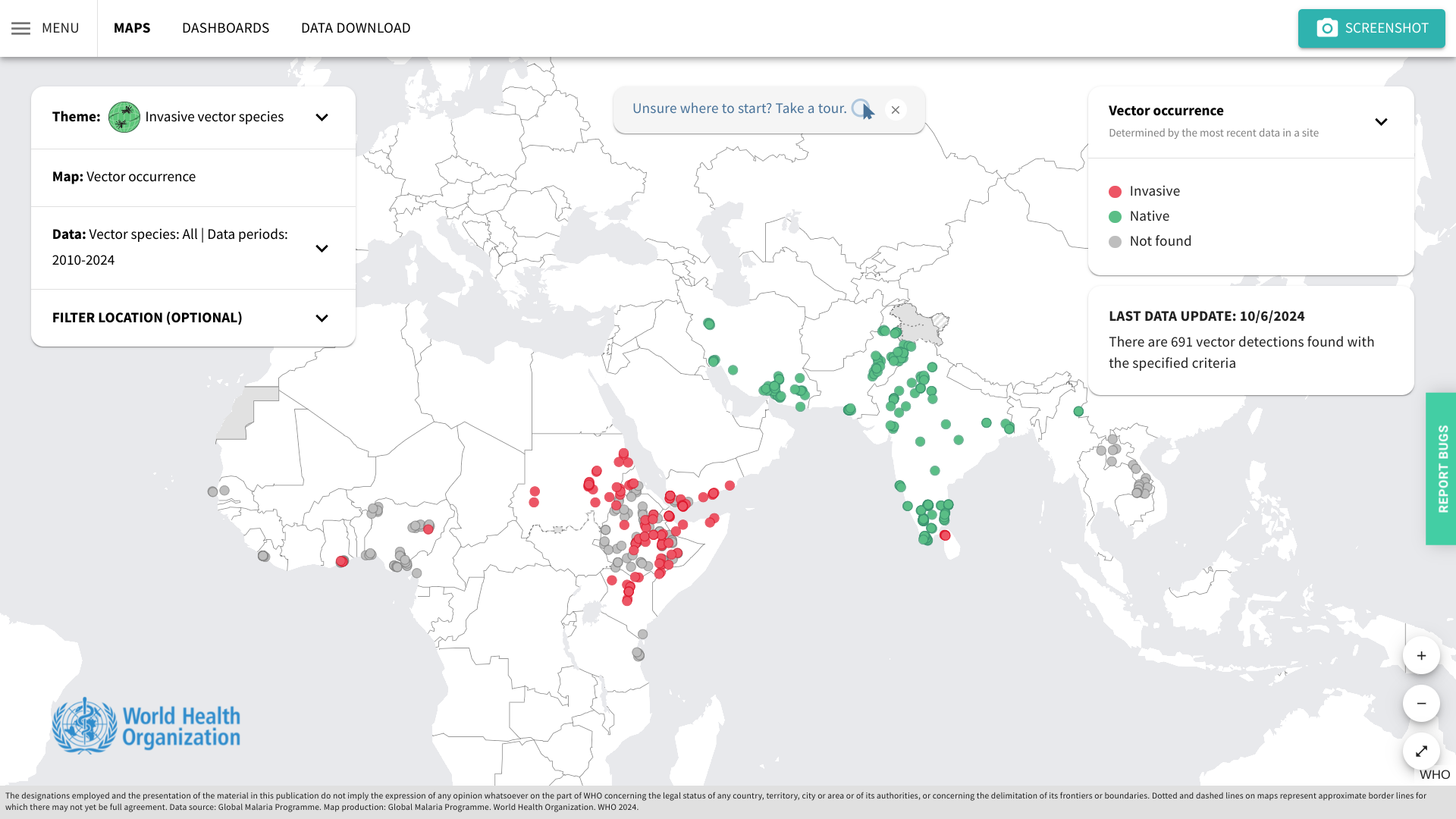Toggle the Native legend entry

pyautogui.click(x=1138, y=216)
